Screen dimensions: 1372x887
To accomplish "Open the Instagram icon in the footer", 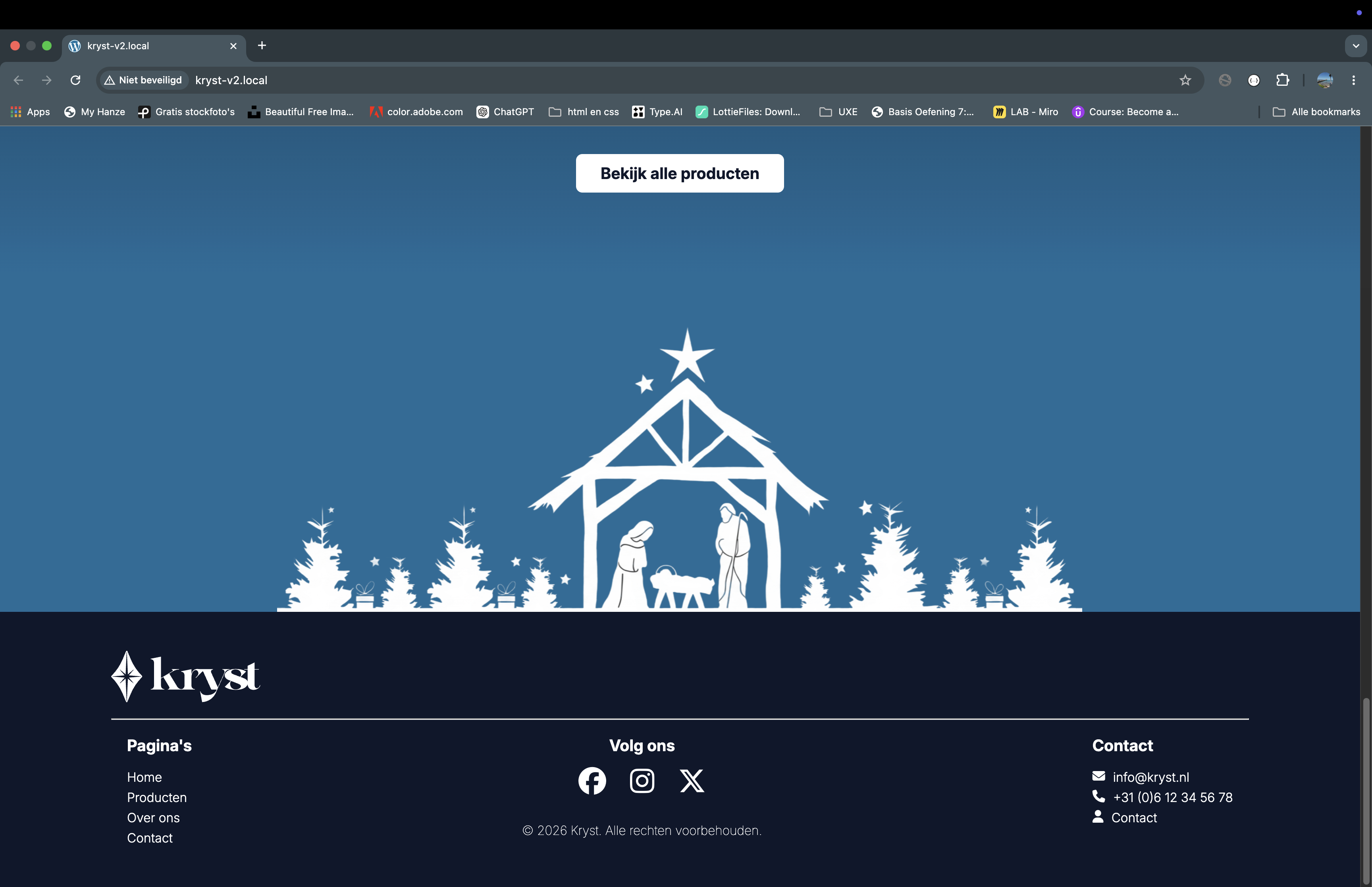I will (x=642, y=781).
